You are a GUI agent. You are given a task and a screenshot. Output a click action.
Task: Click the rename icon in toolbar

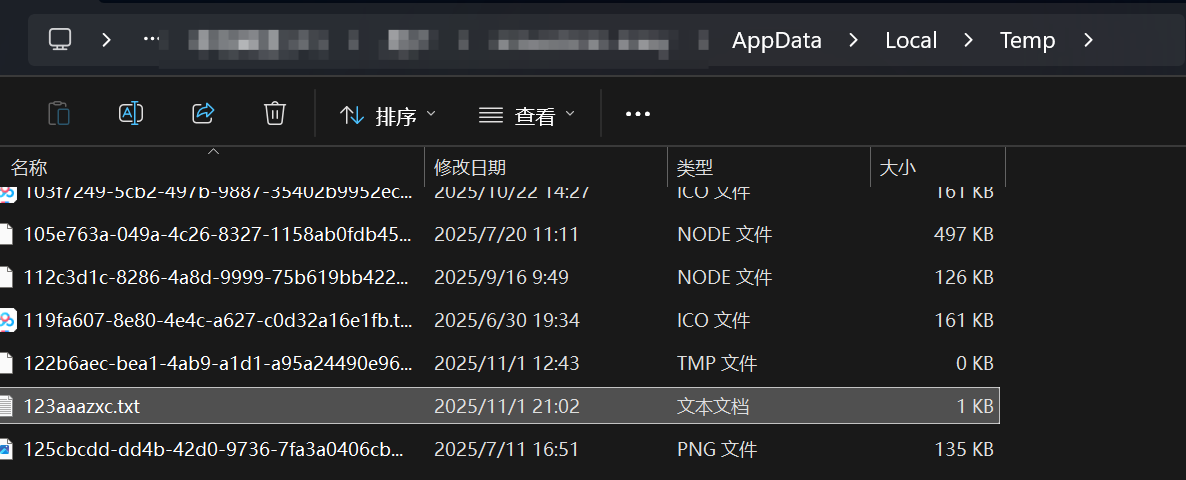tap(131, 114)
